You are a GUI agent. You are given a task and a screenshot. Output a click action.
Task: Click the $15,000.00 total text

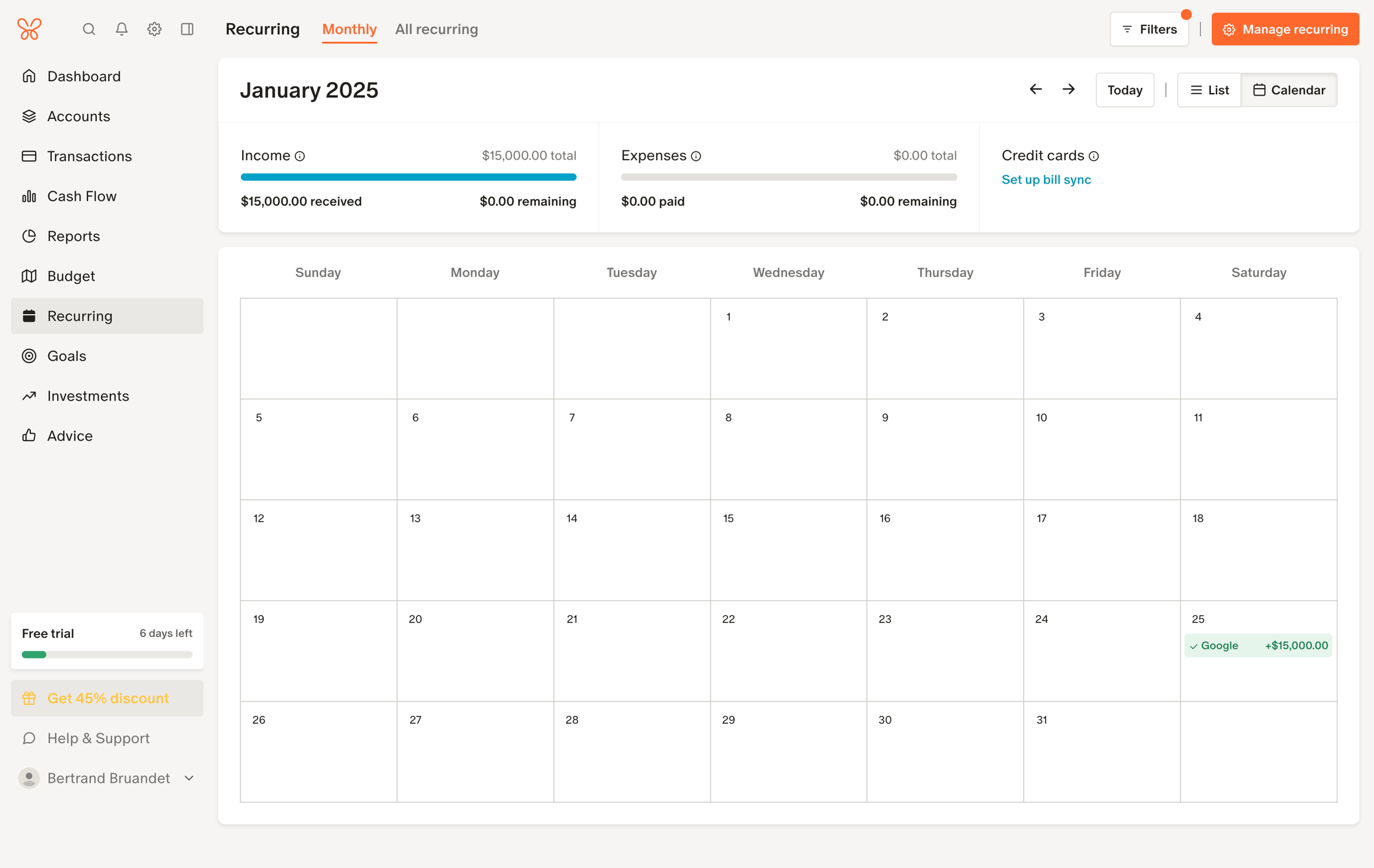[528, 156]
